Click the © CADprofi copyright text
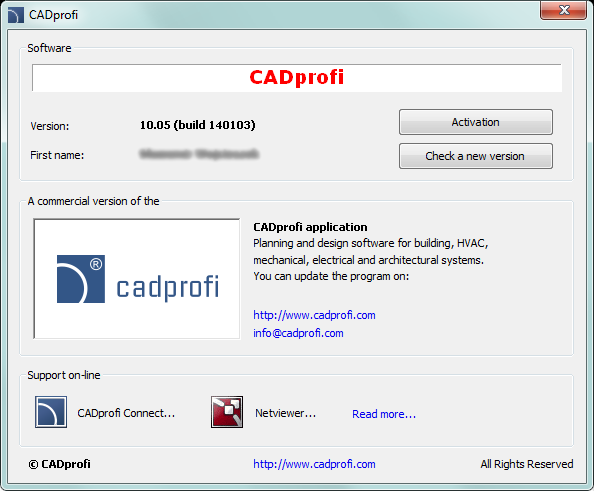Viewport: 594px width, 491px height. pyautogui.click(x=59, y=464)
